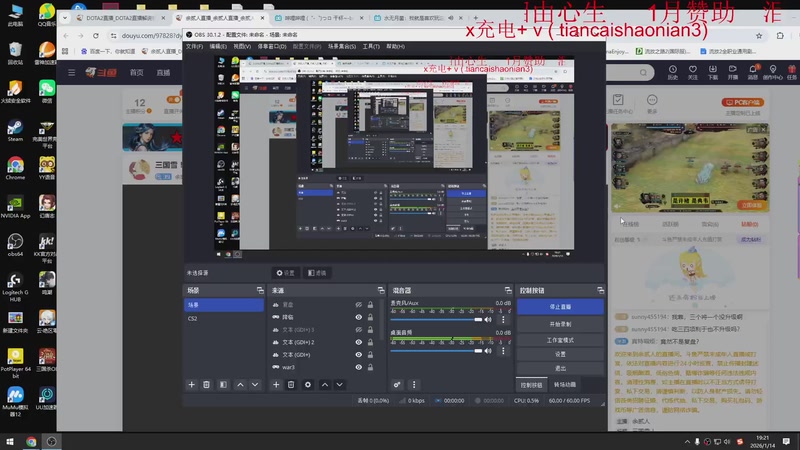
Task: Hide the war3 source
Action: (359, 367)
